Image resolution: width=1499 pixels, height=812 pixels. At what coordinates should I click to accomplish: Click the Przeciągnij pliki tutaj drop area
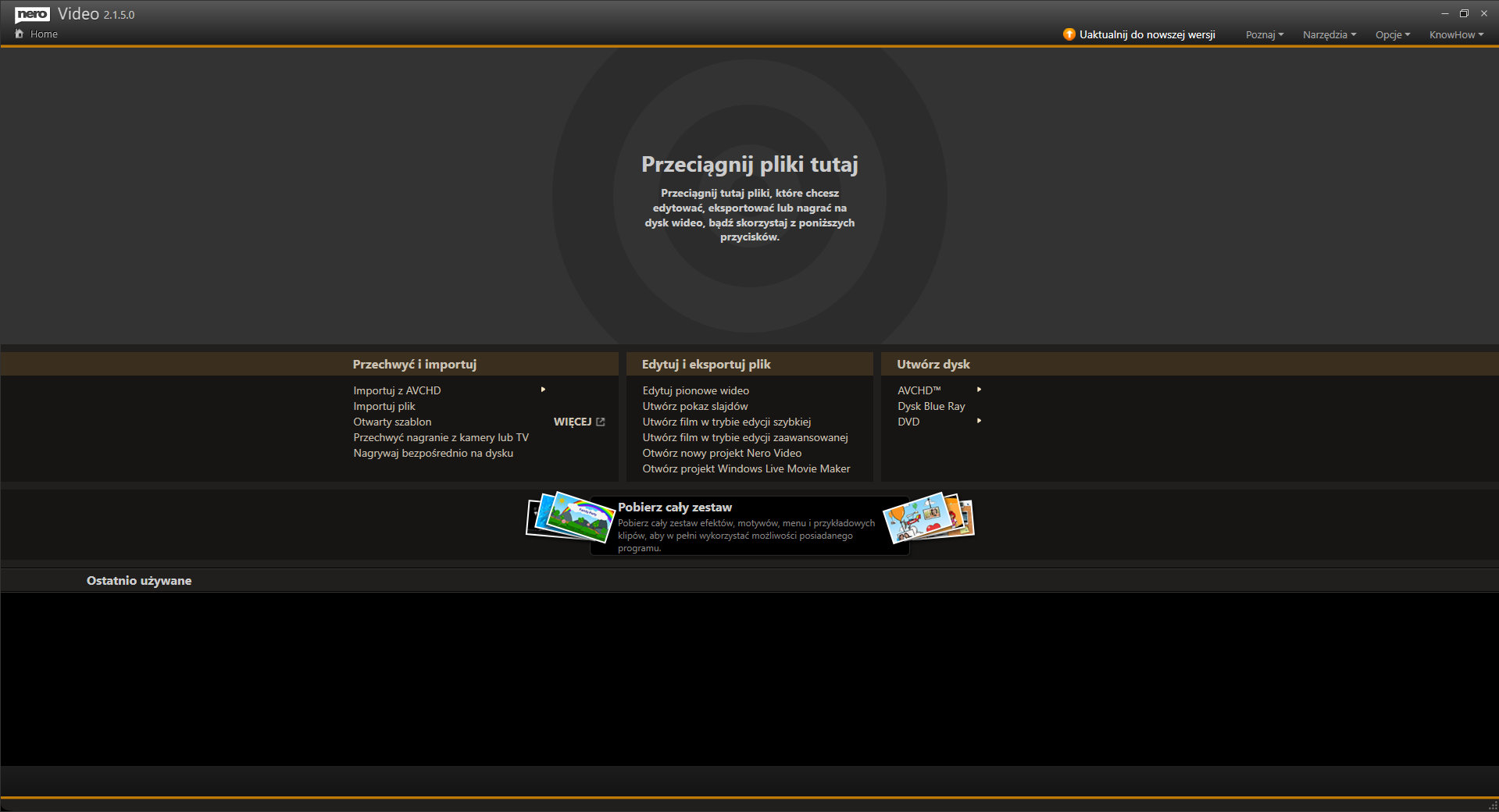(x=750, y=195)
